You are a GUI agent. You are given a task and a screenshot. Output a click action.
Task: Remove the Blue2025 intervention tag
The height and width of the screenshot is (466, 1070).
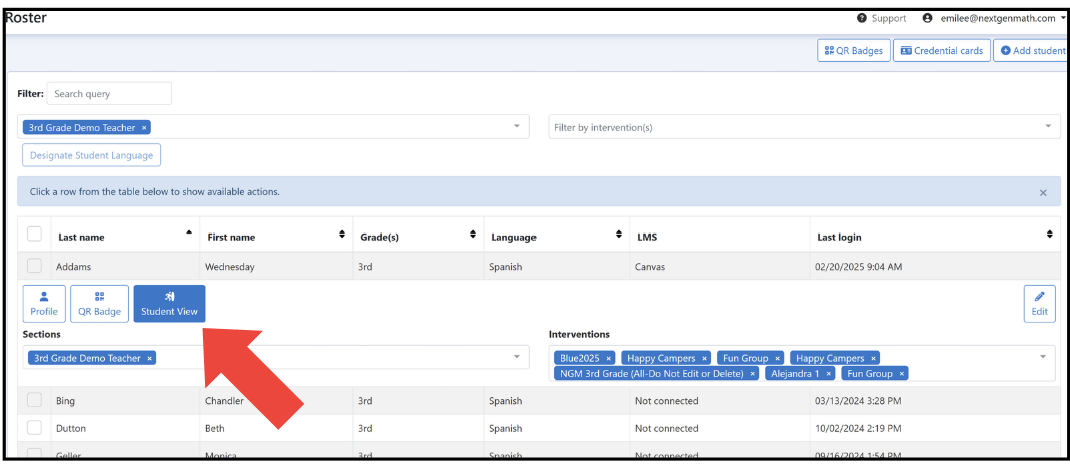click(608, 358)
